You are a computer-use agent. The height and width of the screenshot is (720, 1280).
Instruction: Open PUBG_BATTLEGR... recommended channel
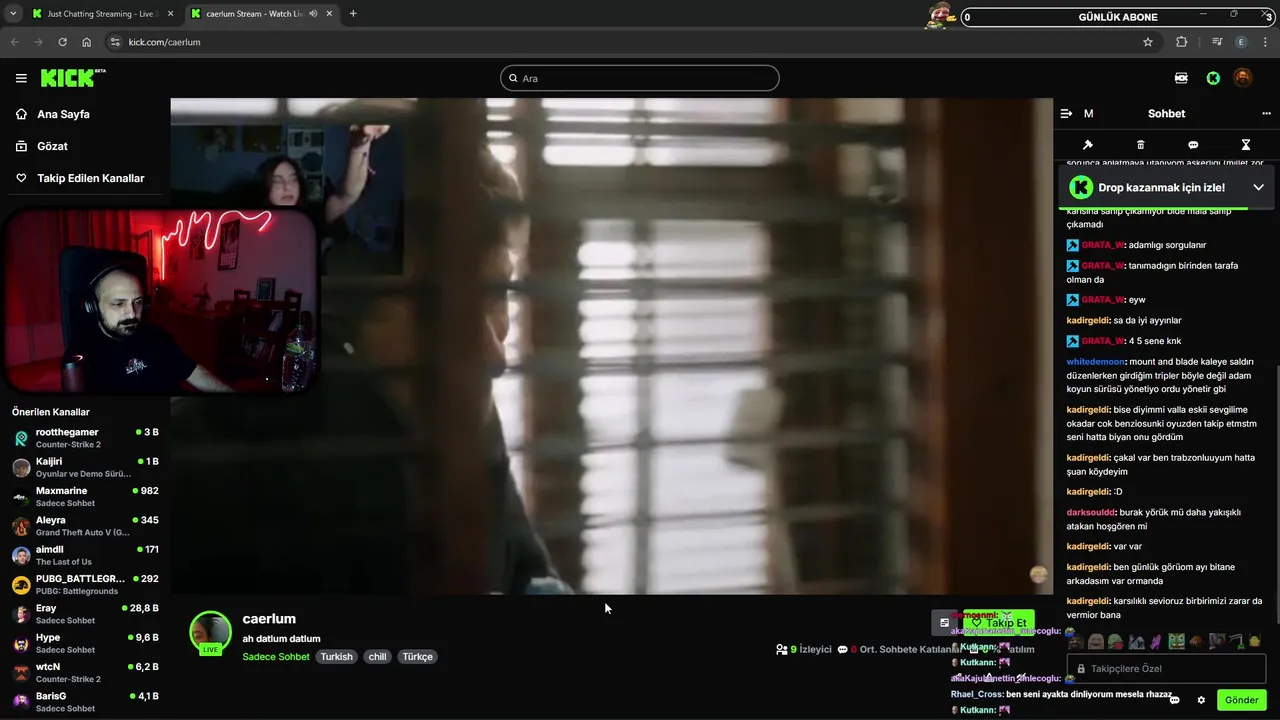85,585
